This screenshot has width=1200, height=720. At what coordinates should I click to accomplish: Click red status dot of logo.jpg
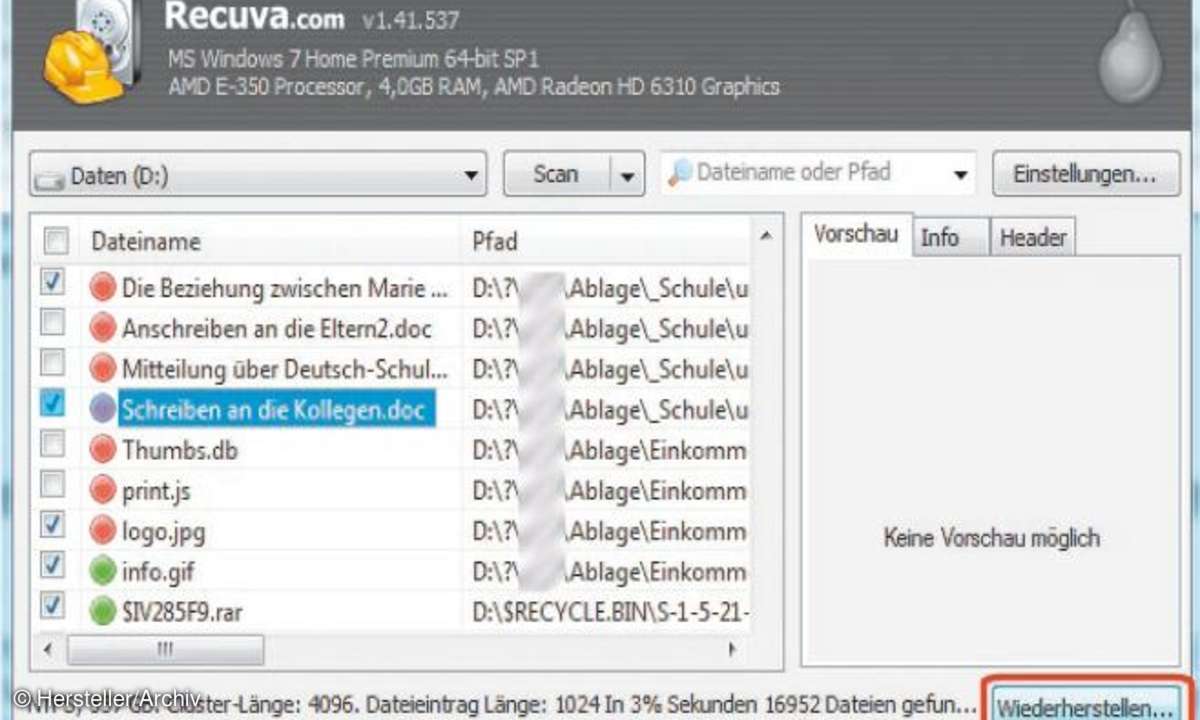pyautogui.click(x=103, y=530)
